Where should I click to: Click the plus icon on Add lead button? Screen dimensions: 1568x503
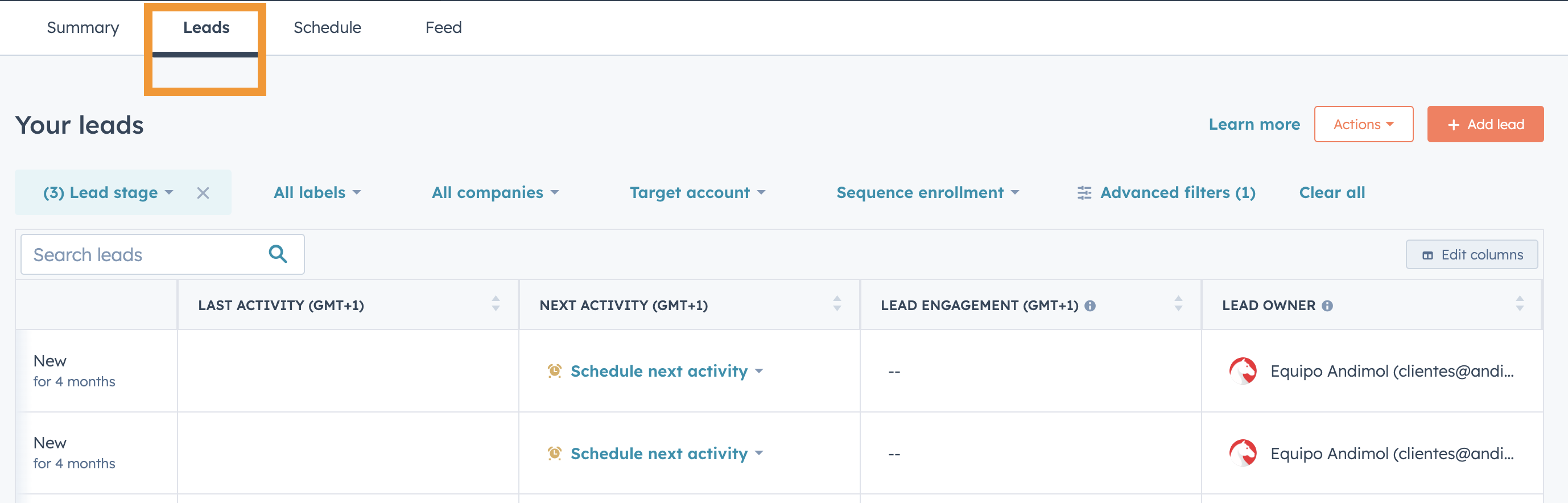pos(1454,124)
